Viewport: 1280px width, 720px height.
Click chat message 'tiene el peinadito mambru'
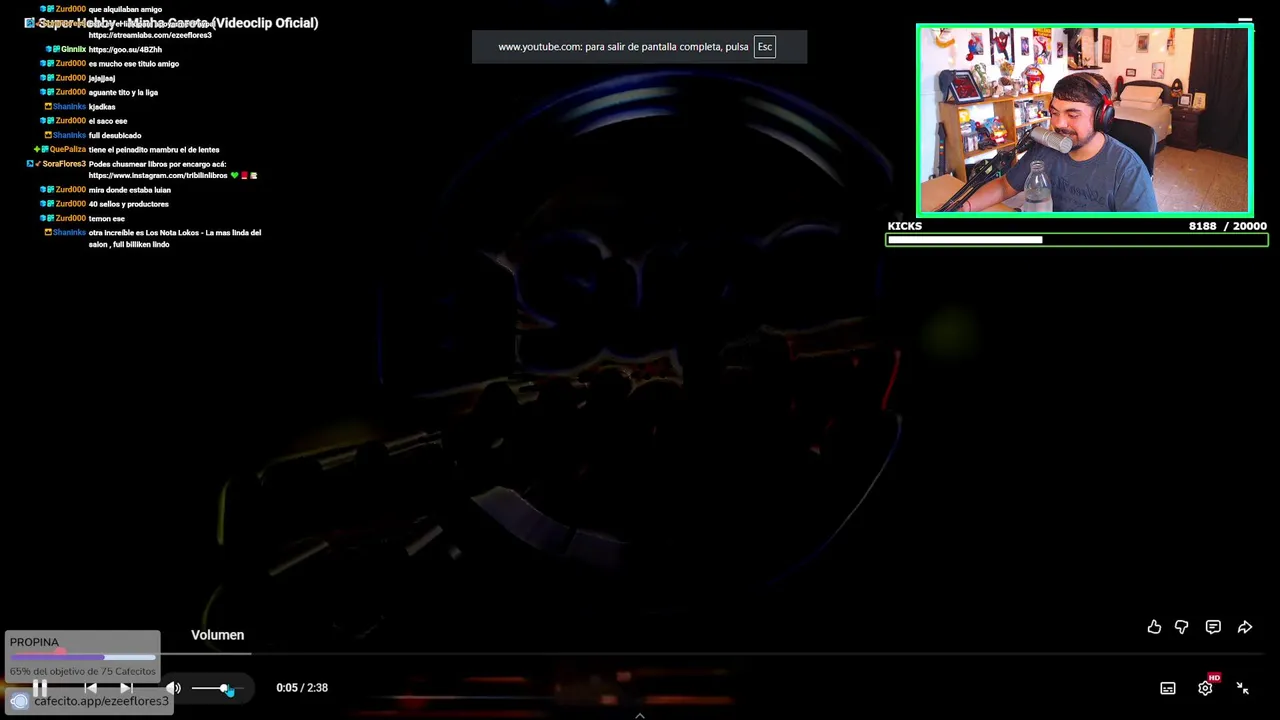pos(154,150)
